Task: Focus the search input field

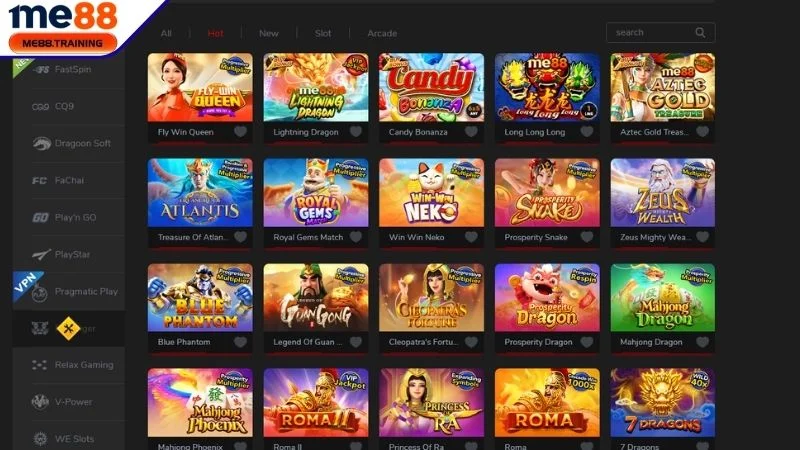Action: [653, 33]
